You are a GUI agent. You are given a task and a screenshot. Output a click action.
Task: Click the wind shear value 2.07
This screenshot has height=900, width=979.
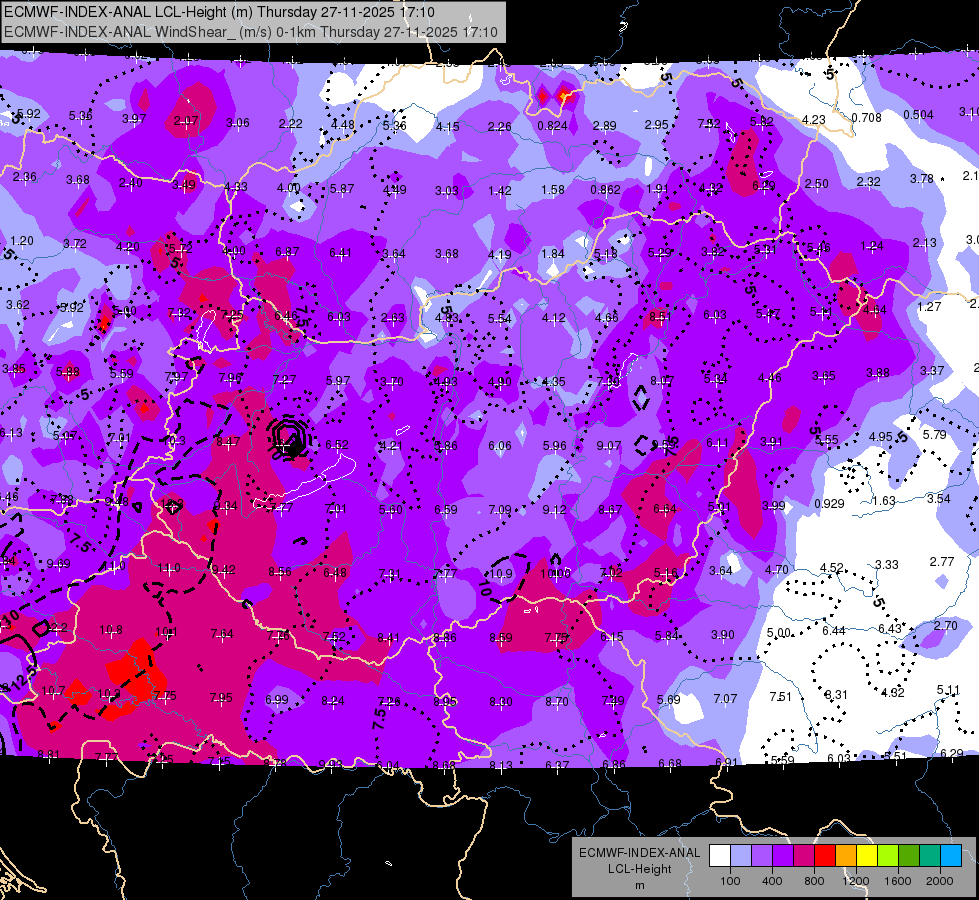[186, 121]
